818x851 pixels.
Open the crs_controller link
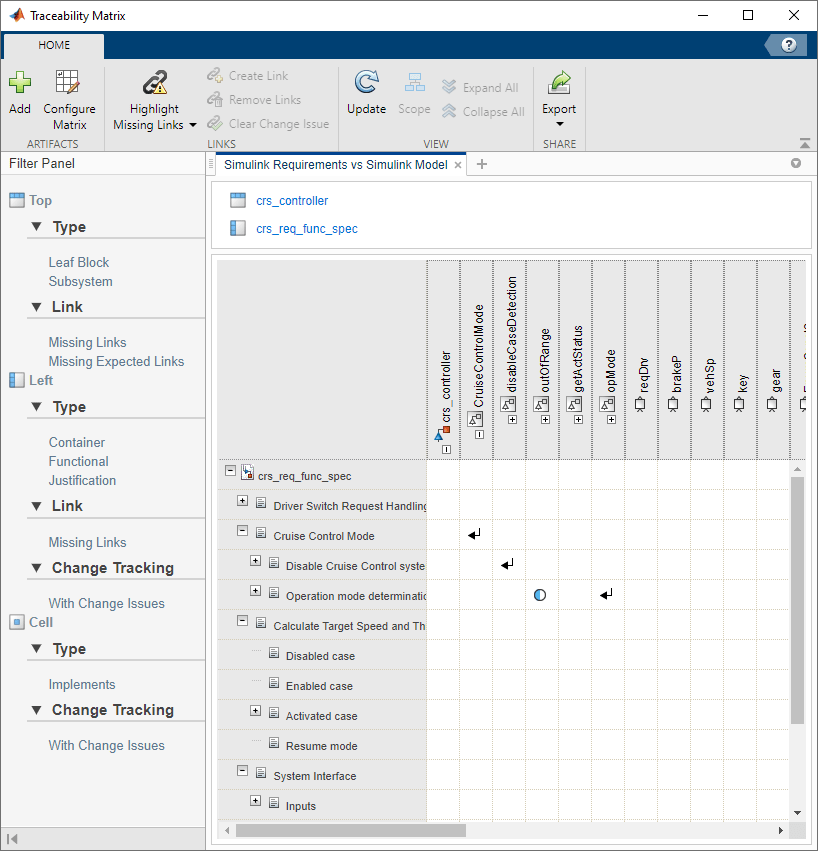coord(292,201)
